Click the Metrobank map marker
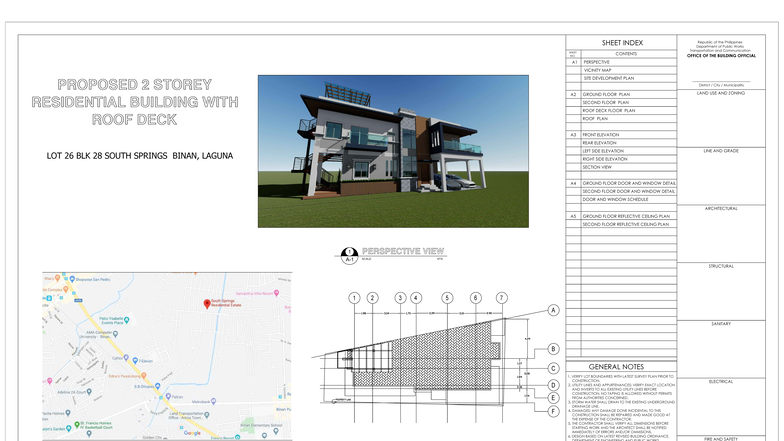The width and height of the screenshot is (784, 441). (214, 401)
